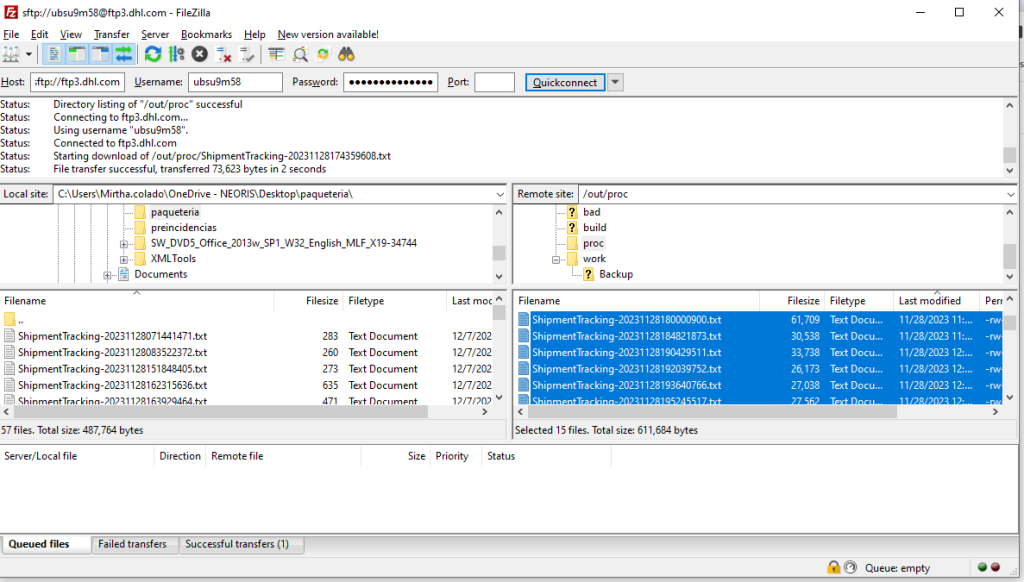Toggle remote directory tree display
This screenshot has width=1024, height=582.
[101, 54]
